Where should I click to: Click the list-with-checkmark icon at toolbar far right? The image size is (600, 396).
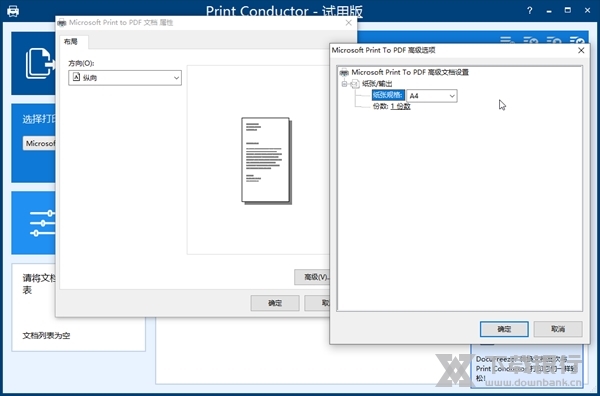pos(577,41)
